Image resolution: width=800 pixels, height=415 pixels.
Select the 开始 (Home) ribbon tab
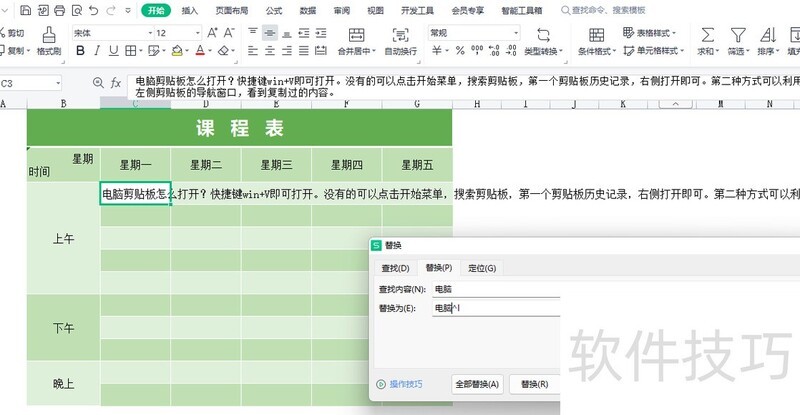pos(156,10)
